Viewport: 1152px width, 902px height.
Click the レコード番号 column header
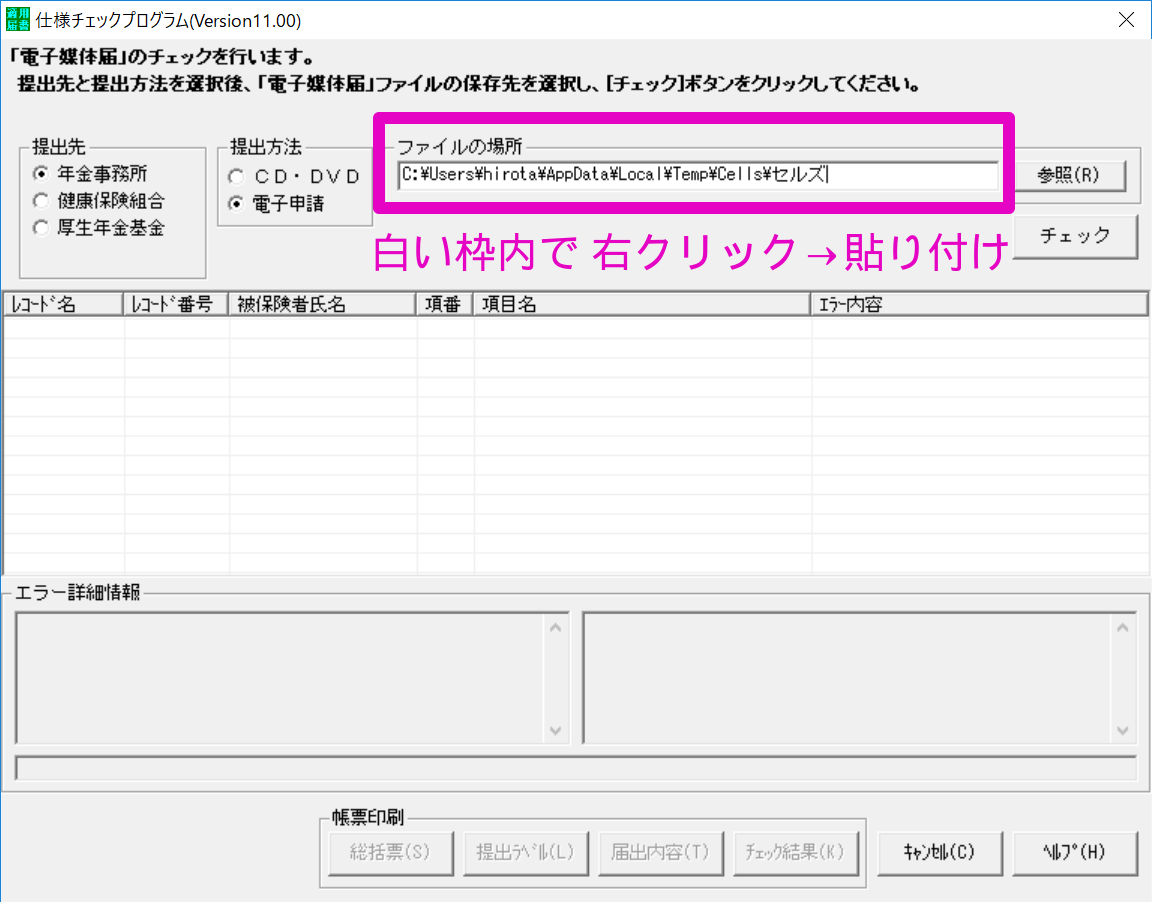pyautogui.click(x=176, y=304)
